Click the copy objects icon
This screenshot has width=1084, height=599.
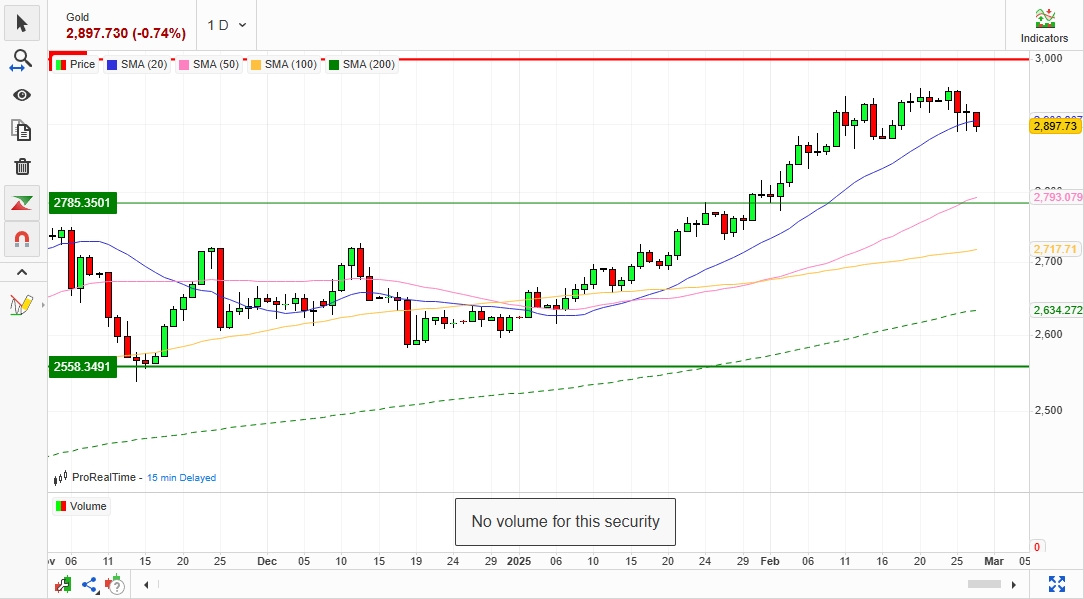(22, 130)
